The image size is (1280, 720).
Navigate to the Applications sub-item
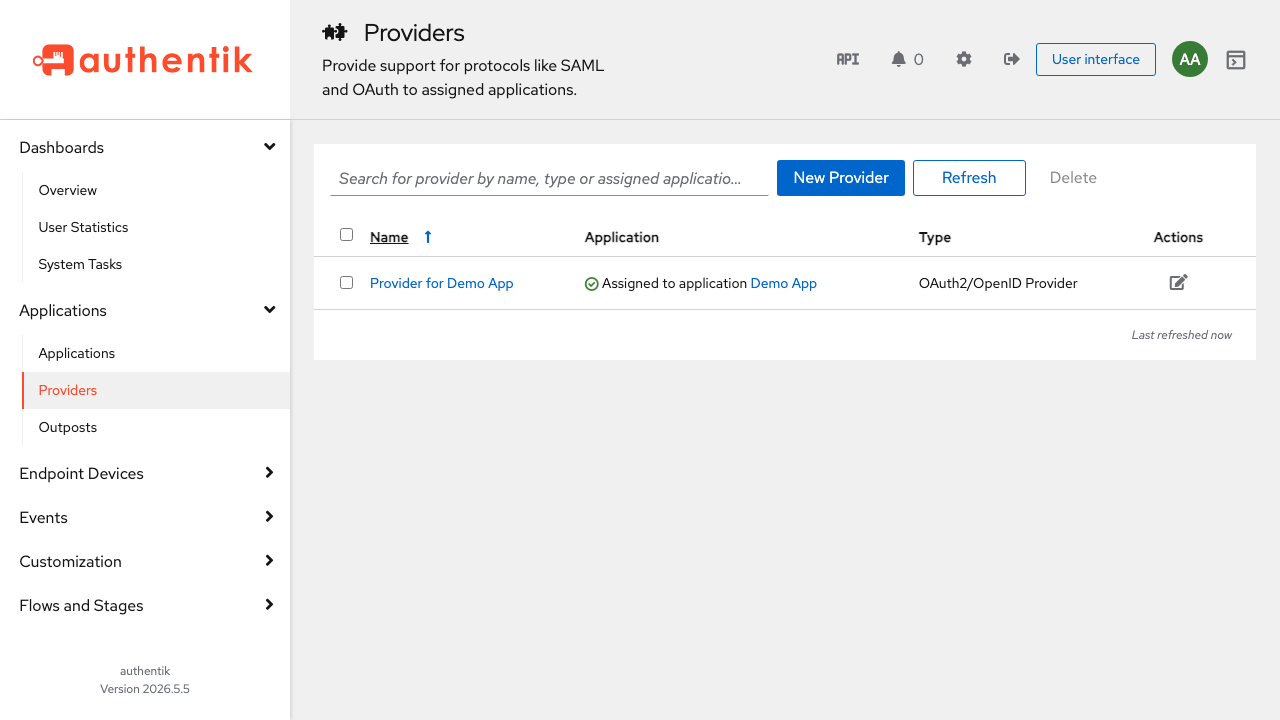tap(156, 353)
